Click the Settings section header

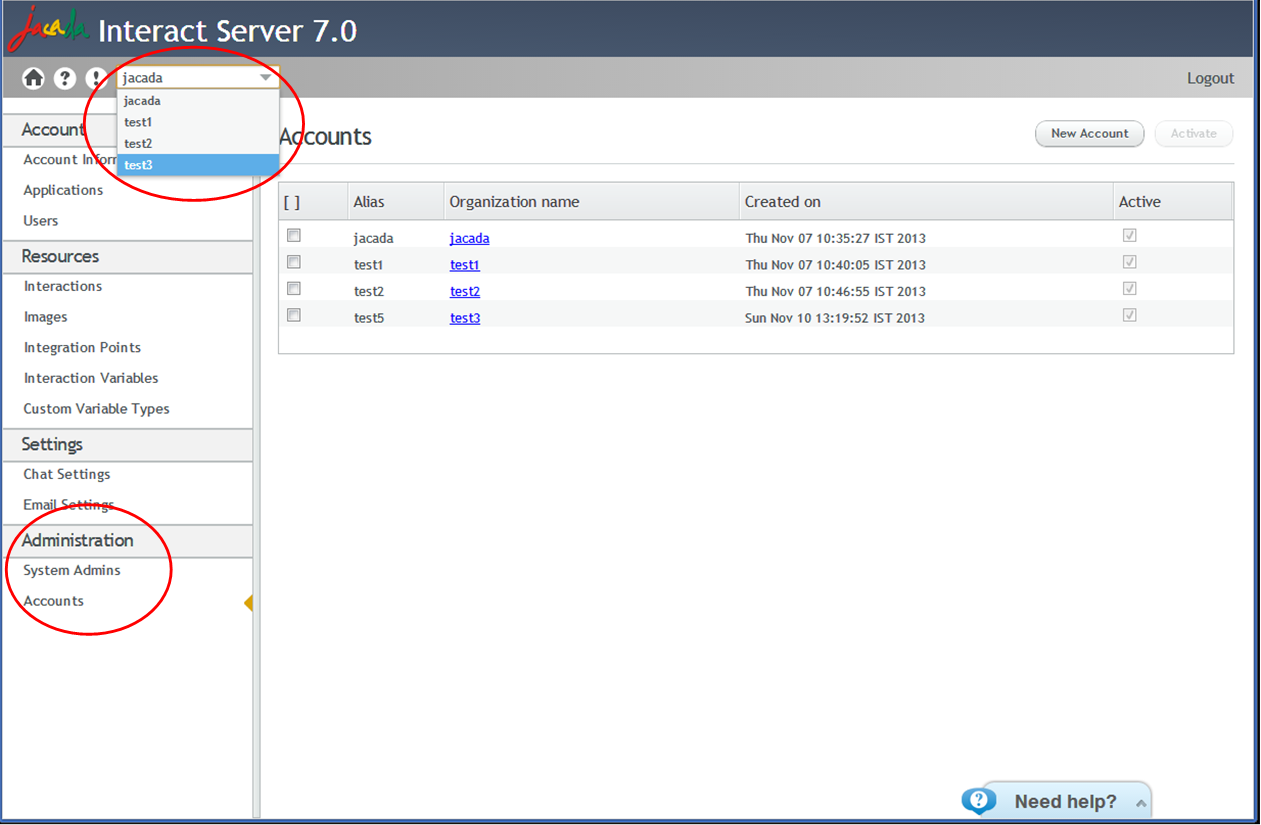coord(127,445)
